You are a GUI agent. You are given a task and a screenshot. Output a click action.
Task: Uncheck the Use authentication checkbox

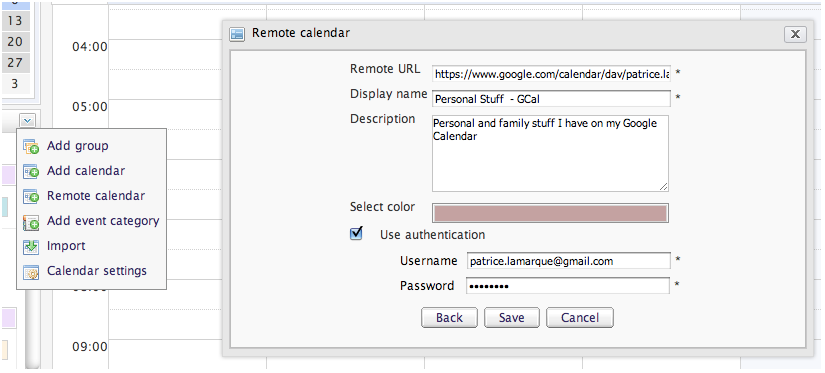(x=356, y=233)
